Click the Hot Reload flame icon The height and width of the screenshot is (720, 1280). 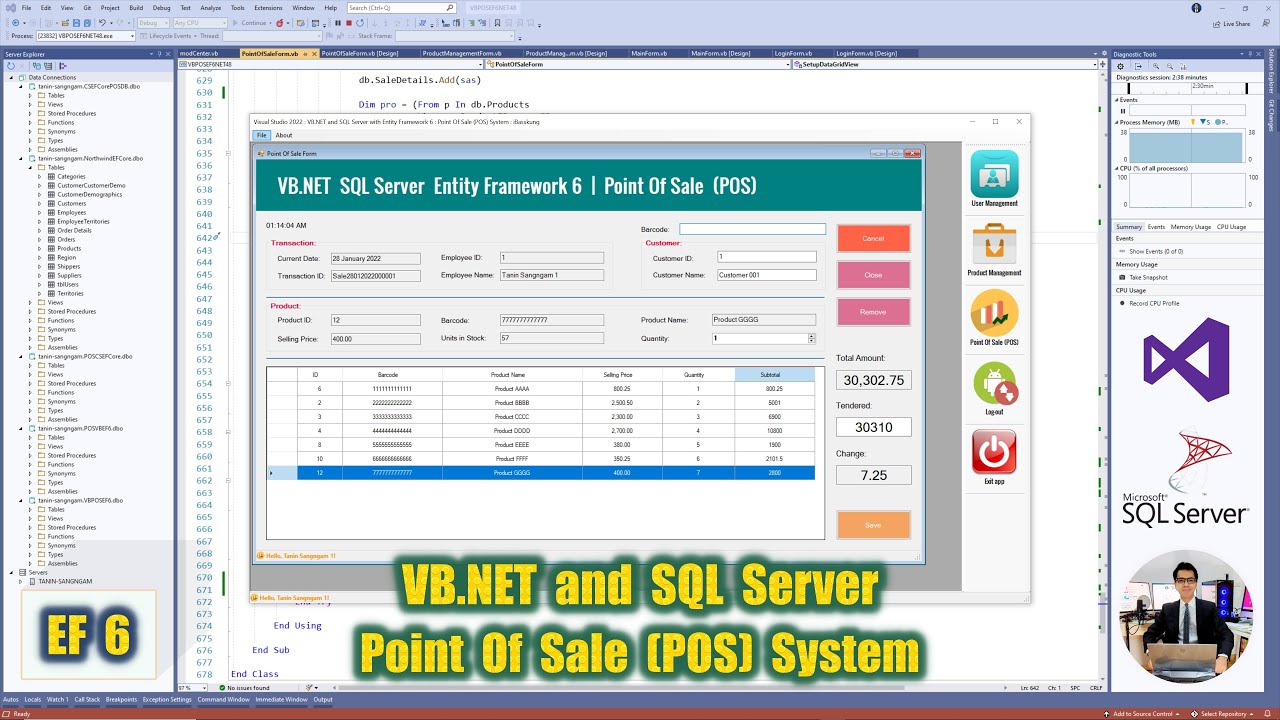point(281,23)
